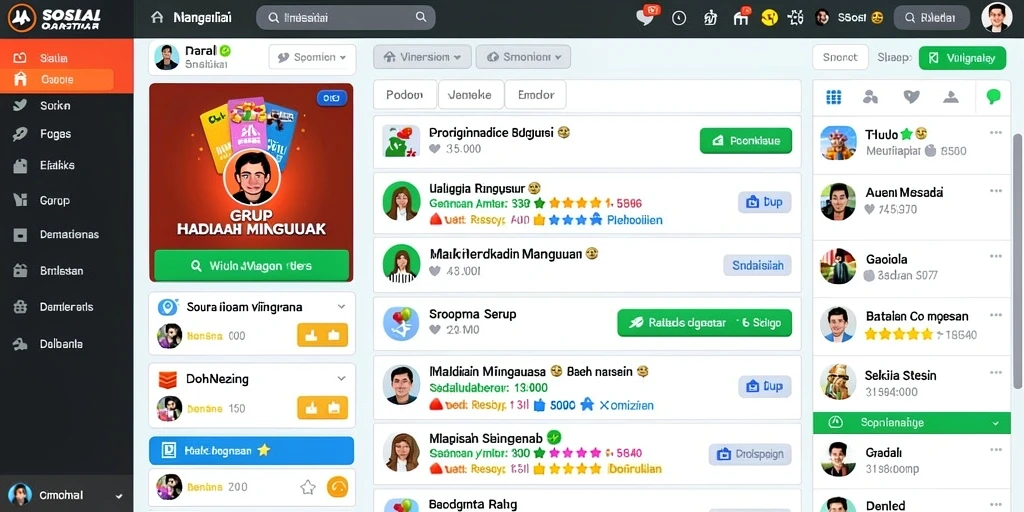The height and width of the screenshot is (512, 1024).
Task: Open the Nangaliai home icon
Action: click(x=157, y=18)
